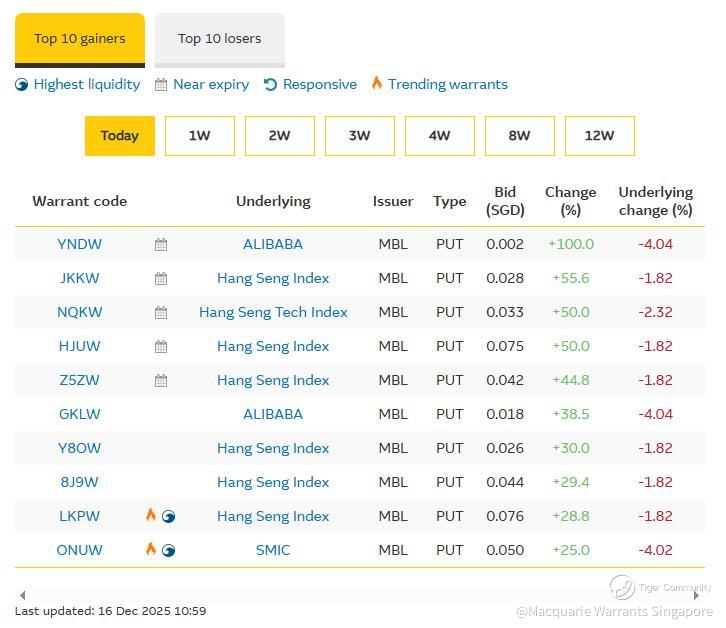Click the +55.6 change value

coord(571,278)
